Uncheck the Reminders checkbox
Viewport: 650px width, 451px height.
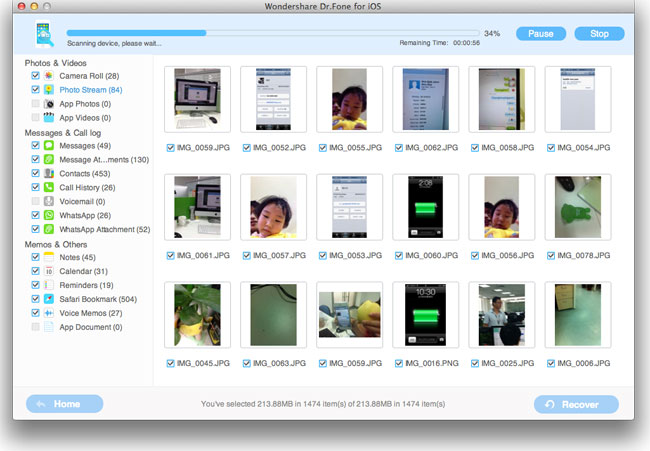tap(36, 285)
